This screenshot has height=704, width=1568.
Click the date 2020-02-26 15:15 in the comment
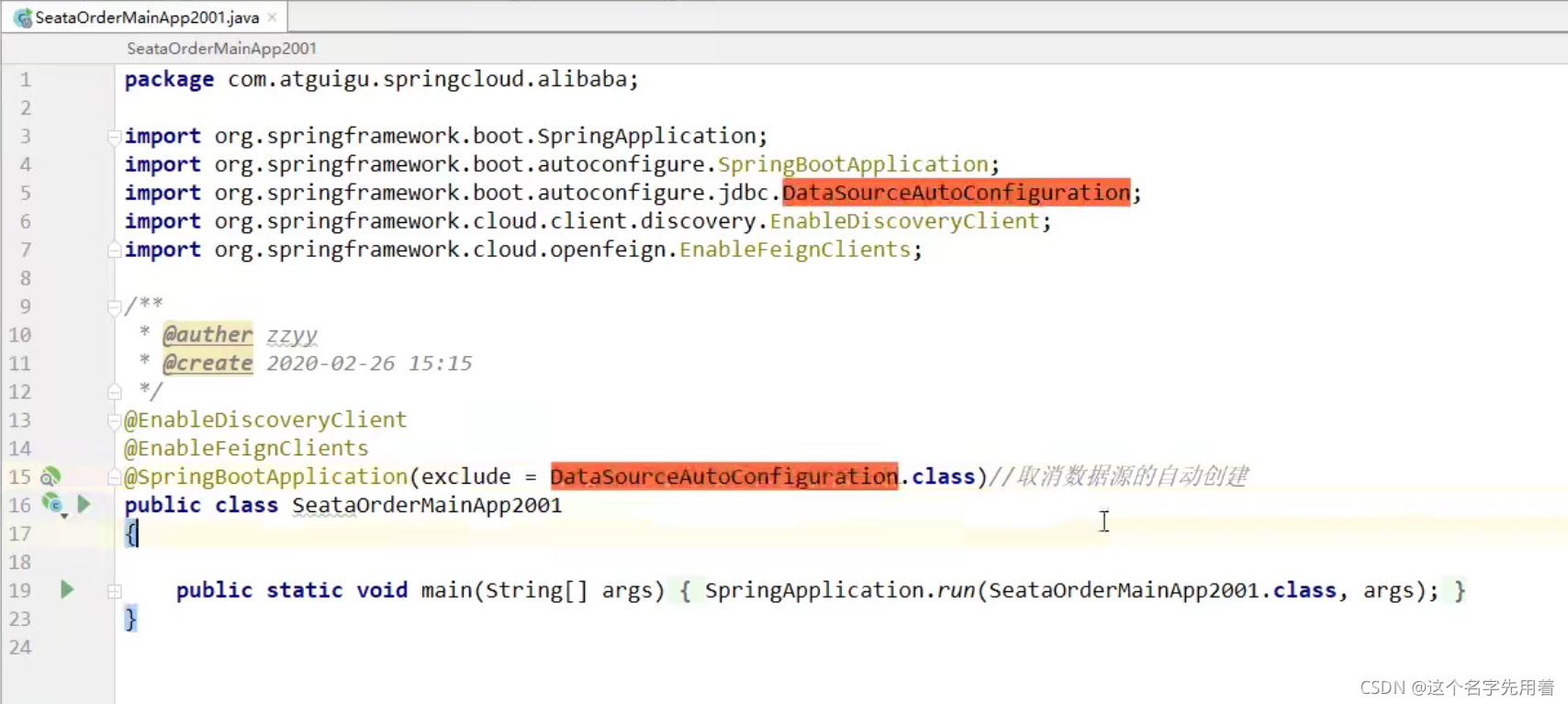point(369,363)
